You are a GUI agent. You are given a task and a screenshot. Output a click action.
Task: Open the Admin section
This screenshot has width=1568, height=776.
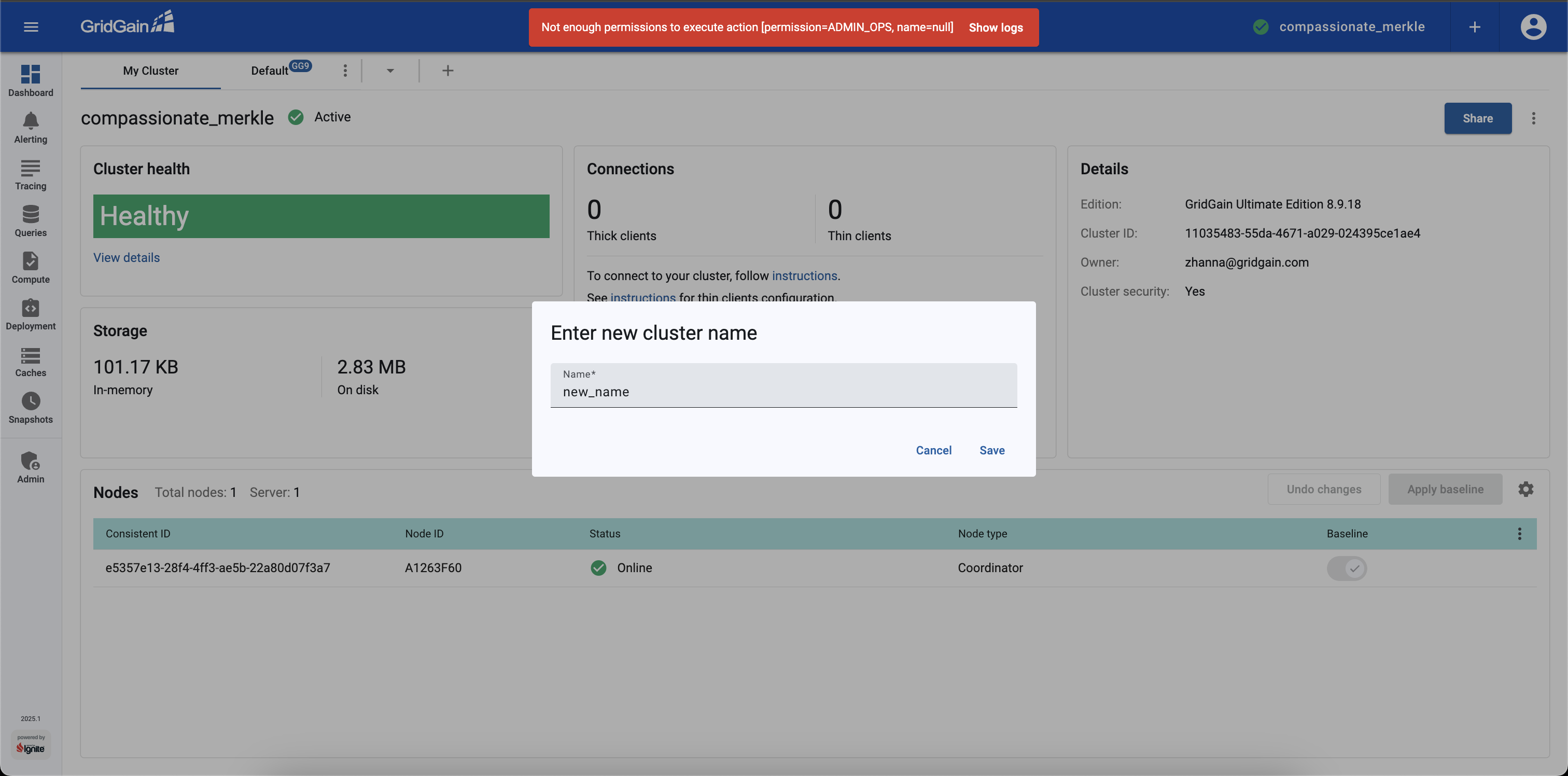tap(31, 467)
